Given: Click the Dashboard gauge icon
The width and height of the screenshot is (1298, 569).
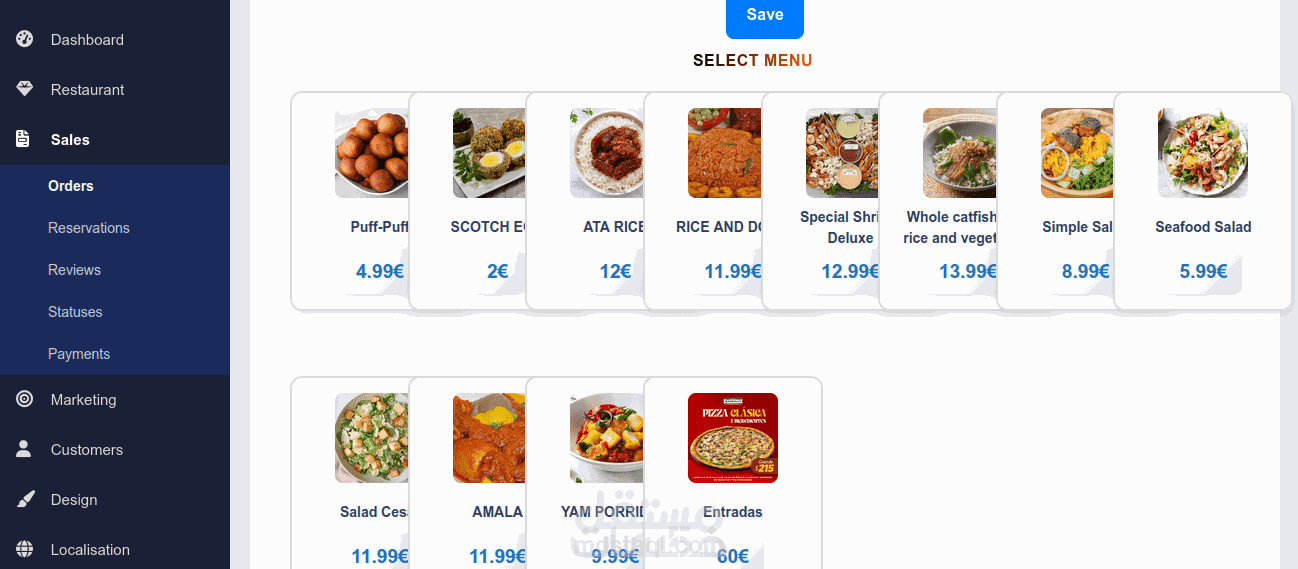Looking at the screenshot, I should pos(25,40).
